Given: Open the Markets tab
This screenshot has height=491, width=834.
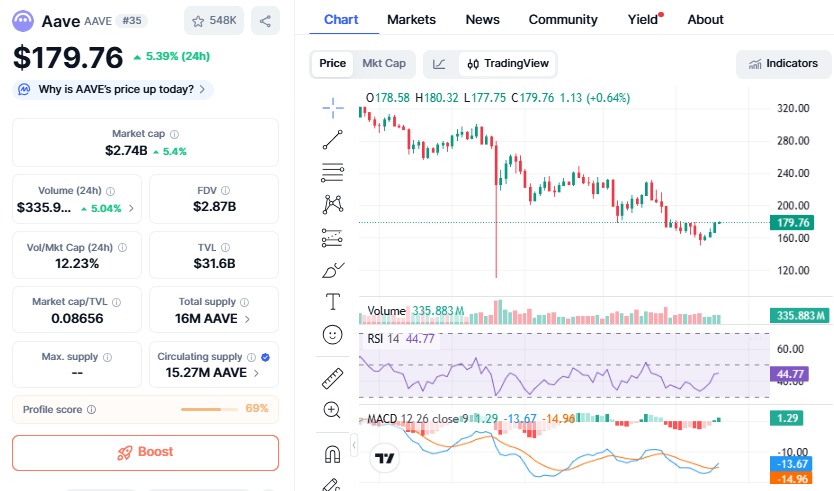Looking at the screenshot, I should [x=411, y=19].
